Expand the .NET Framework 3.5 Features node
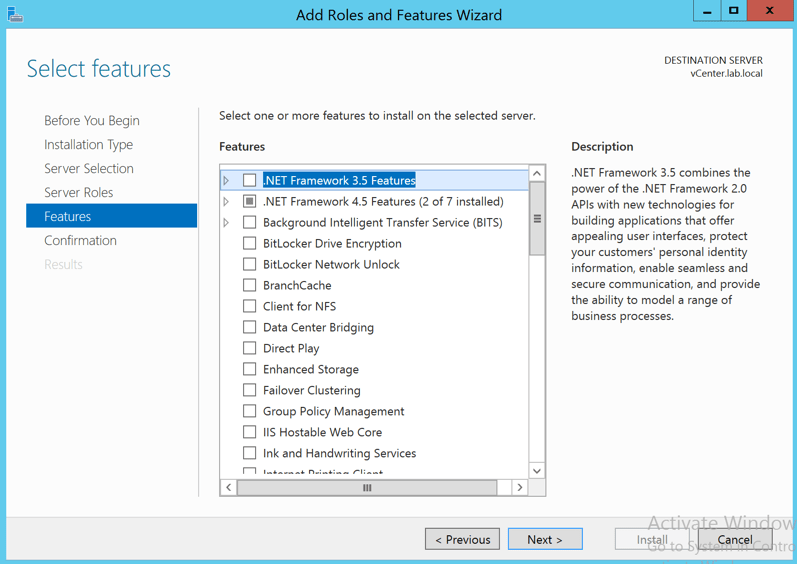Image resolution: width=797 pixels, height=564 pixels. click(227, 181)
